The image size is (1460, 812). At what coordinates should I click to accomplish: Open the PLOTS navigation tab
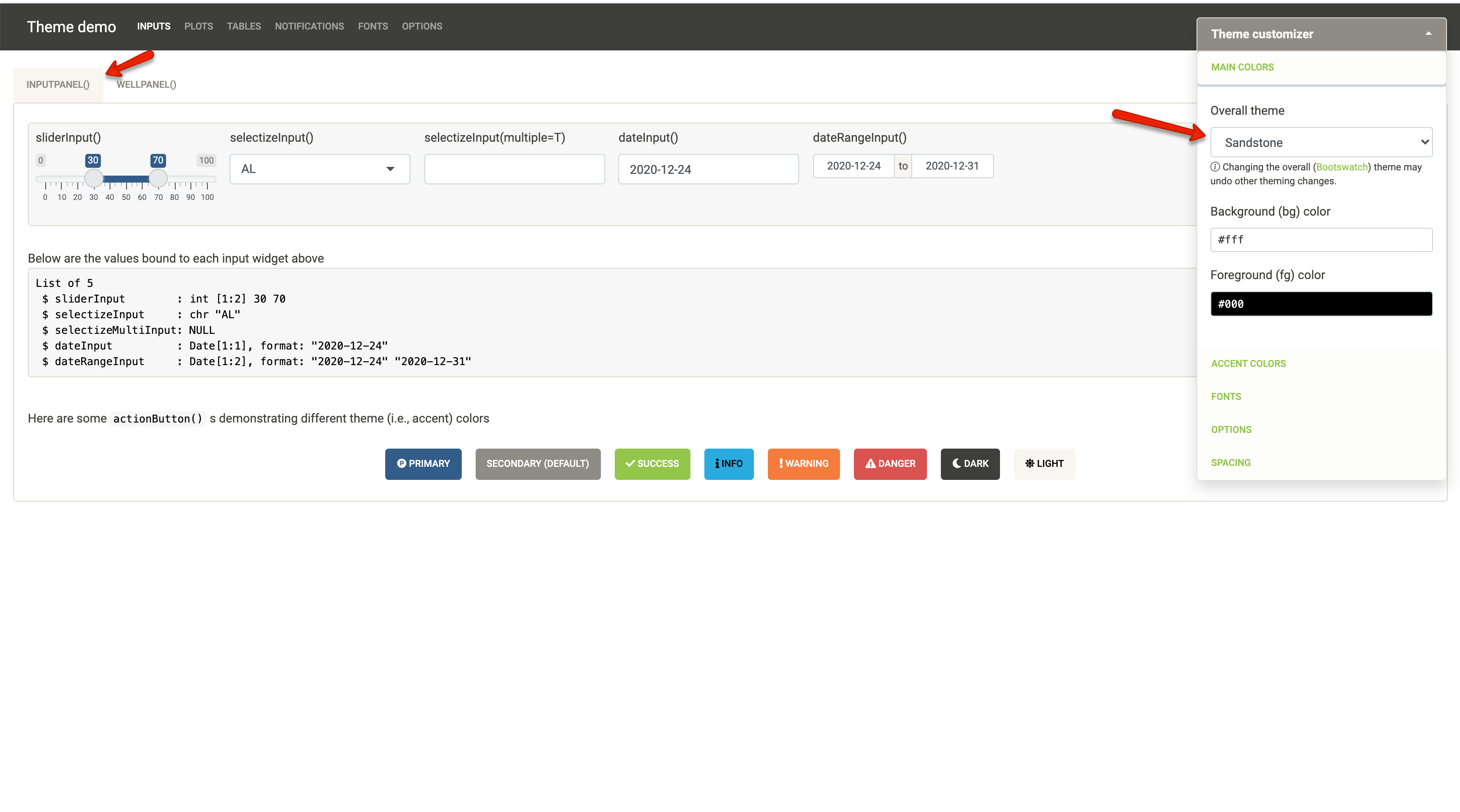(x=198, y=26)
